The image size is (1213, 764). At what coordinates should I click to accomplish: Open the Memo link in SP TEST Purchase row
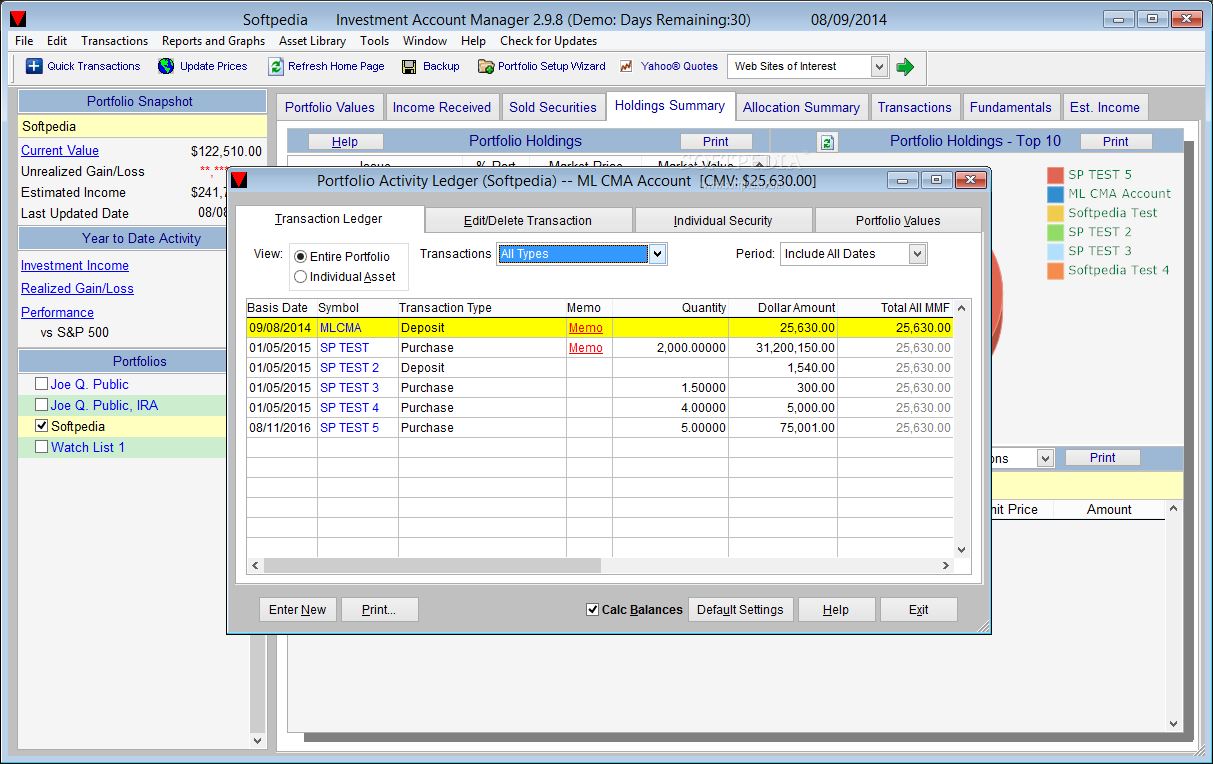585,348
